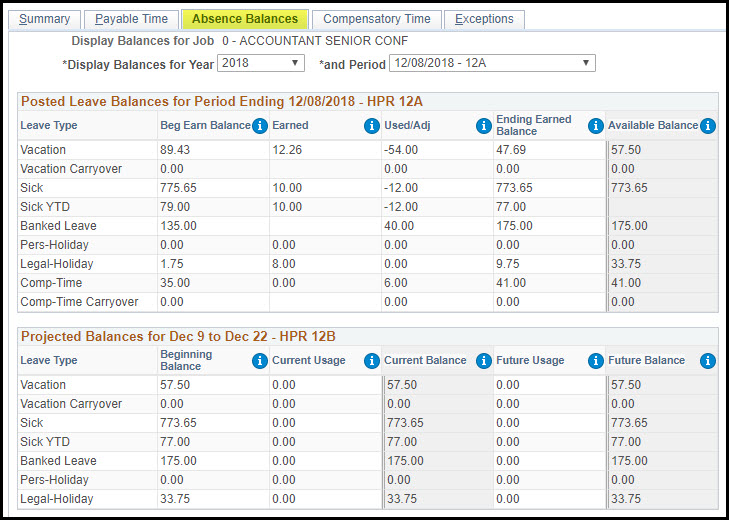Viewport: 729px width, 520px height.
Task: Open the Exceptions tab
Action: tap(484, 20)
